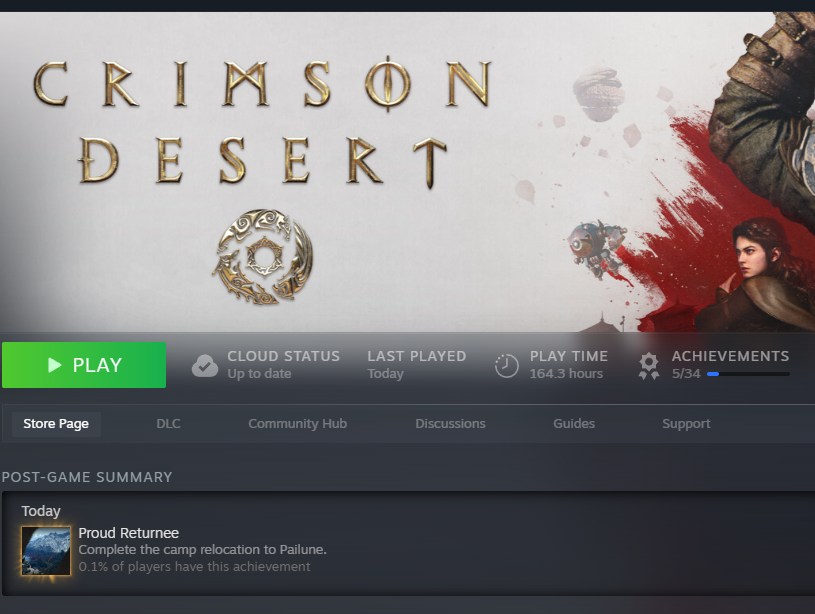This screenshot has height=614, width=815.
Task: Click the play time clock icon
Action: click(506, 365)
